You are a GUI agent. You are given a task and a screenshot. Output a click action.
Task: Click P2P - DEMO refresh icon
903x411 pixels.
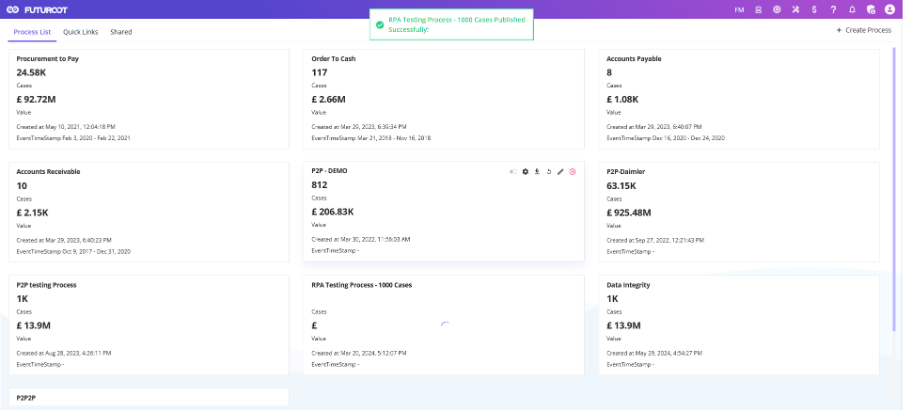click(549, 172)
